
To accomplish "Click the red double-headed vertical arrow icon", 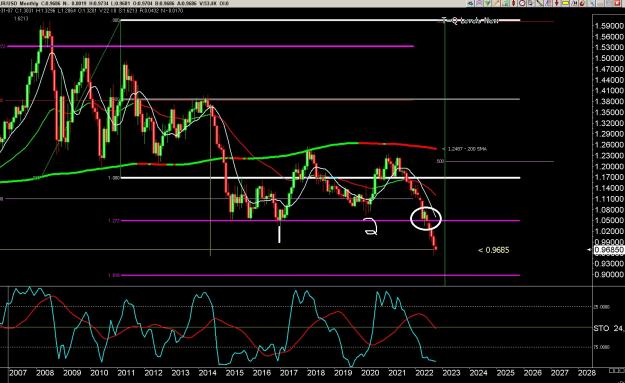I will [x=513, y=3].
